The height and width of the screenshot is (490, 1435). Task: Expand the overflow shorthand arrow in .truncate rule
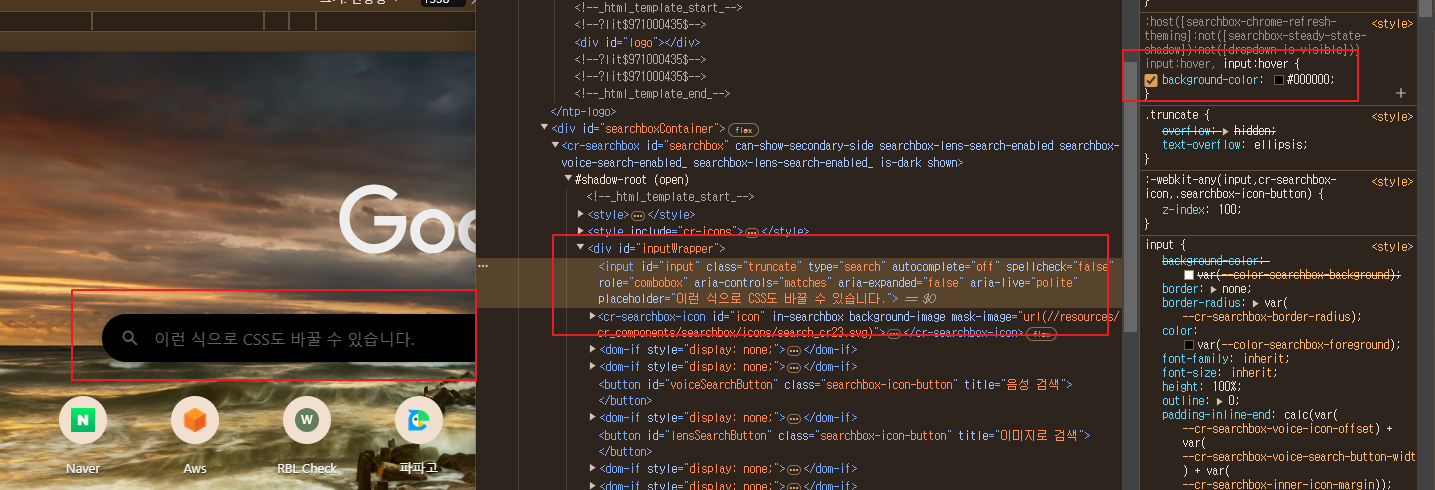click(x=1226, y=131)
